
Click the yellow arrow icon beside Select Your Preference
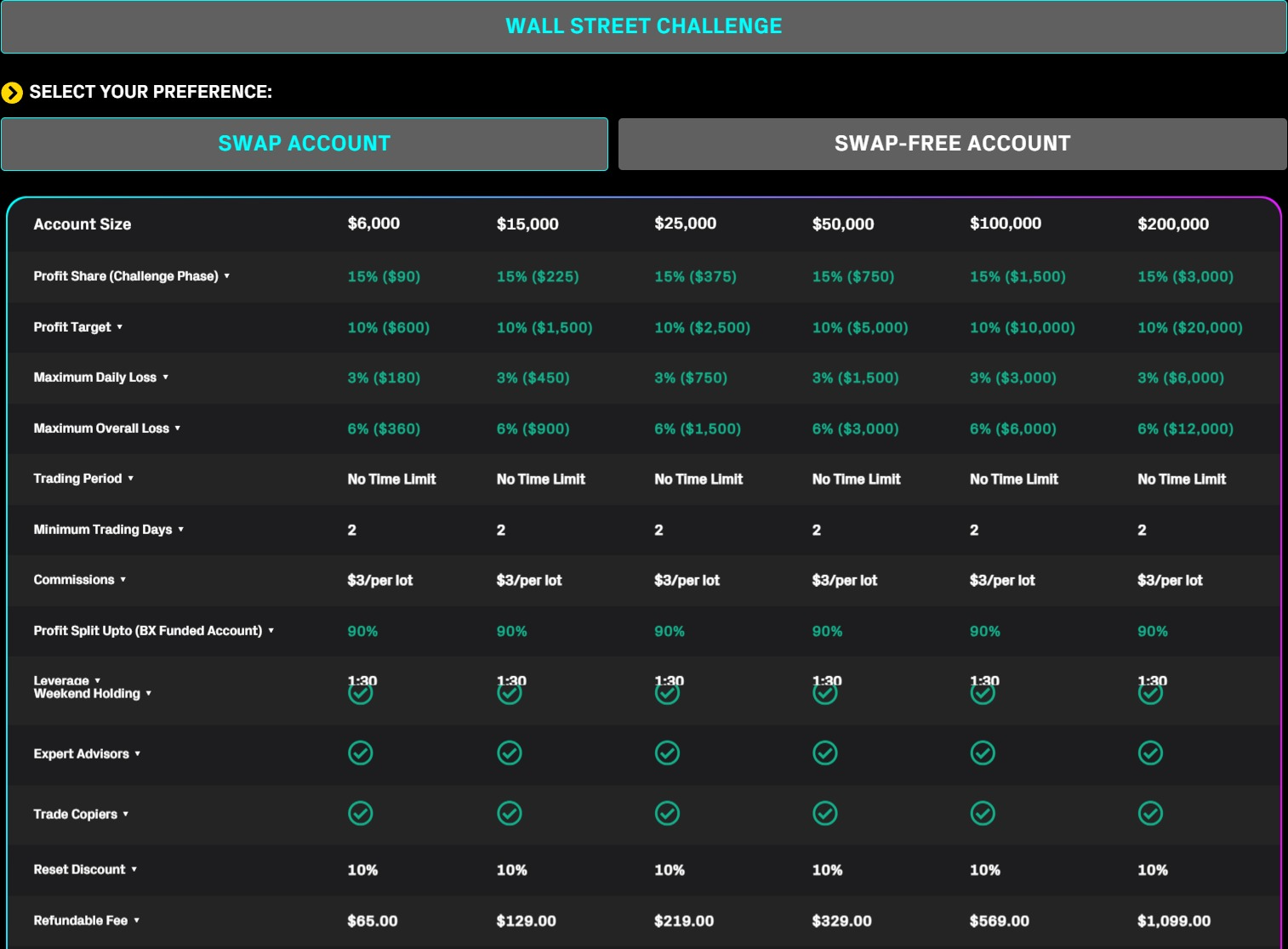[x=12, y=92]
